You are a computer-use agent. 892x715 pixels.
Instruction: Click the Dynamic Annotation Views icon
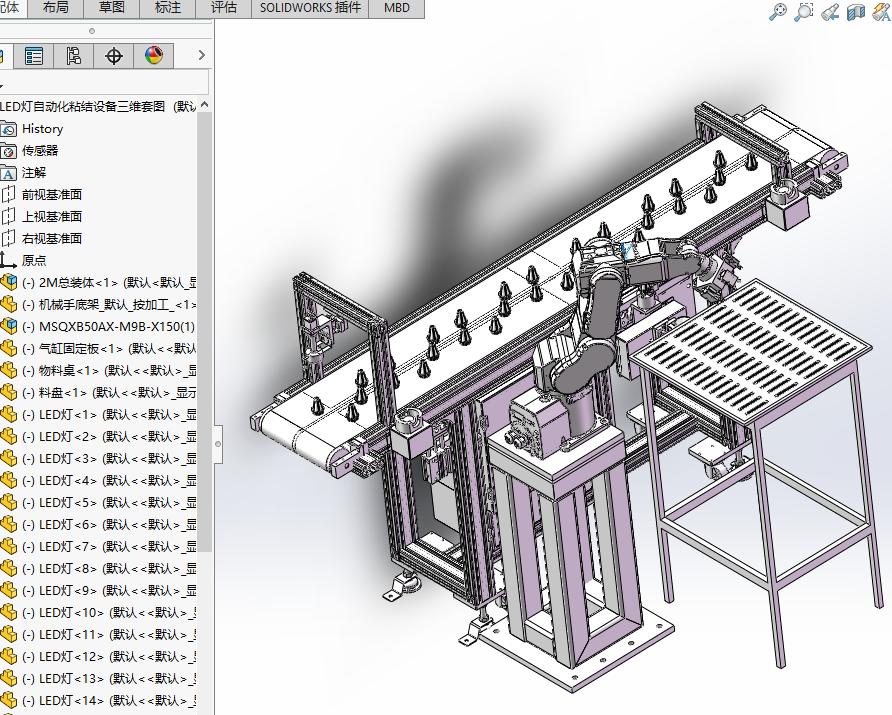[881, 12]
